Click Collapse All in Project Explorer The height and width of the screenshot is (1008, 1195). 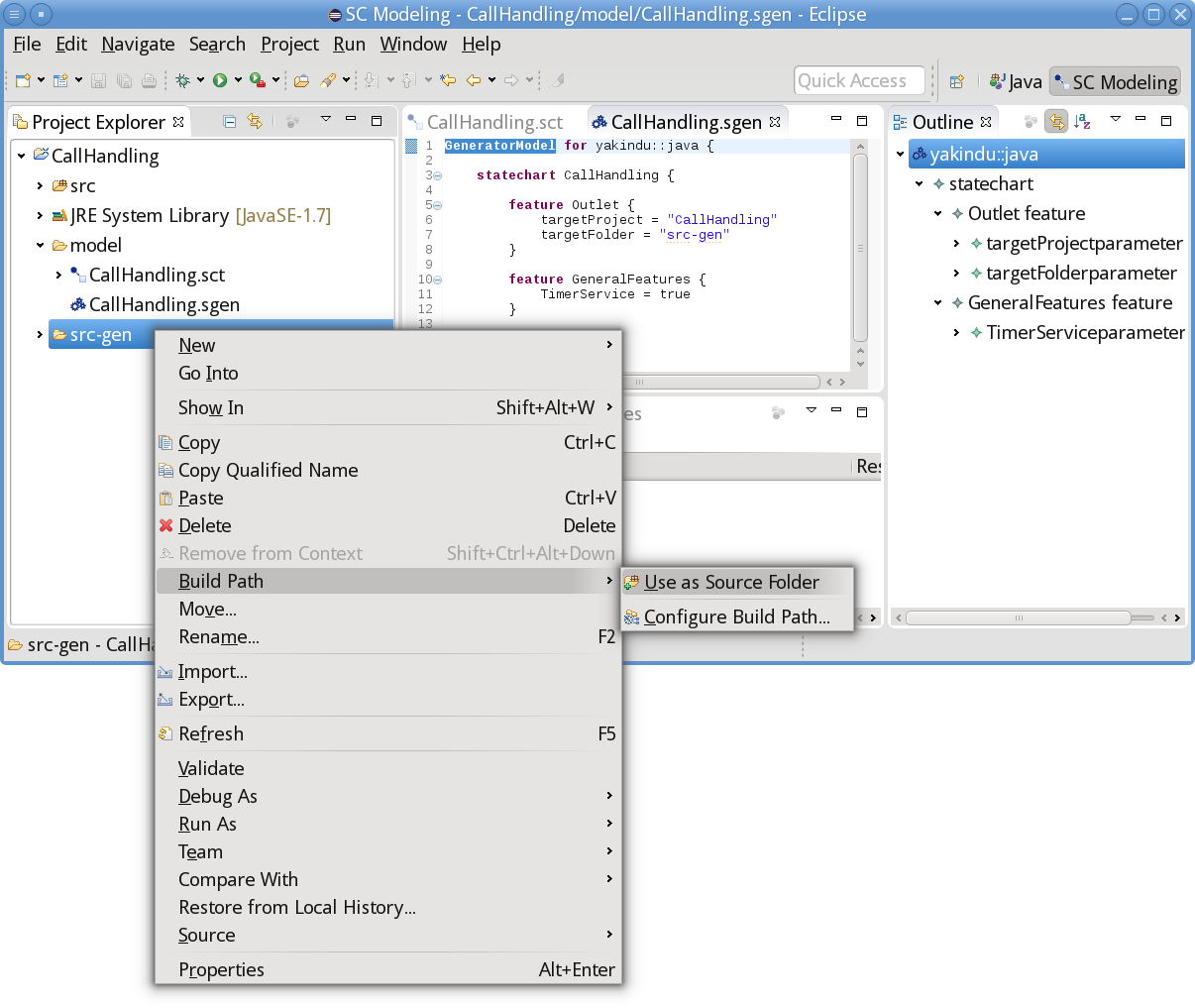click(x=230, y=121)
